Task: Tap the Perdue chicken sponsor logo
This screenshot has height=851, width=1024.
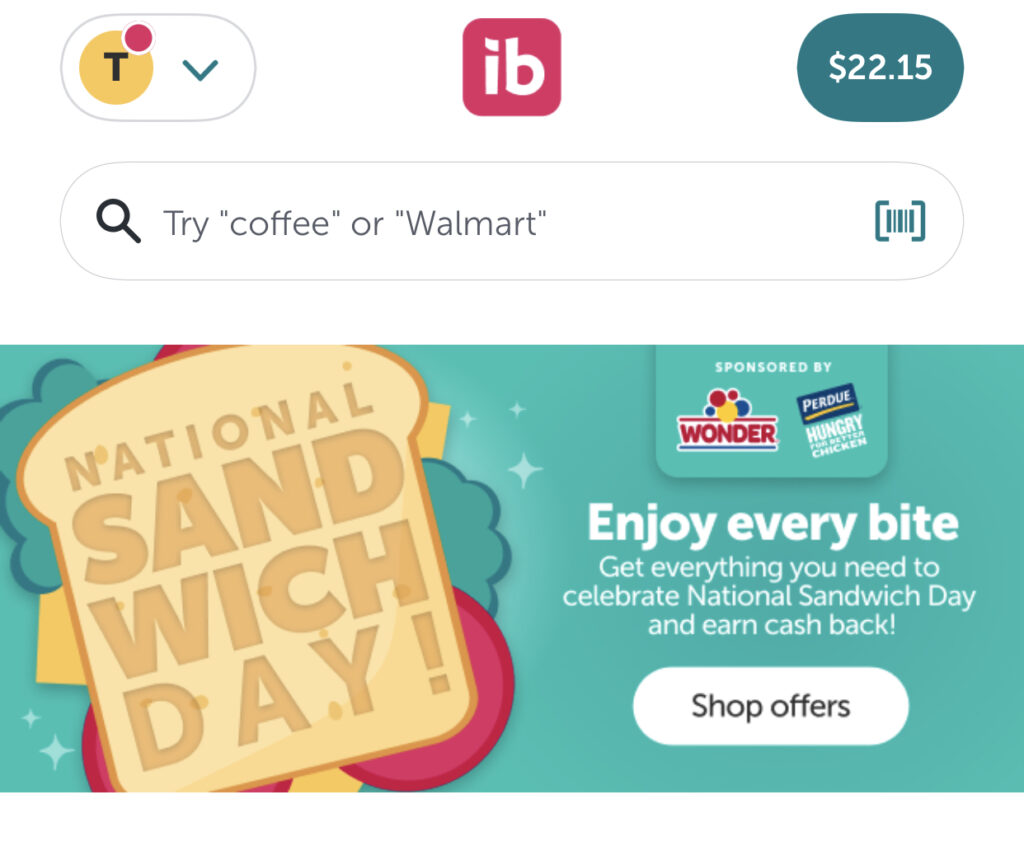Action: [x=831, y=418]
